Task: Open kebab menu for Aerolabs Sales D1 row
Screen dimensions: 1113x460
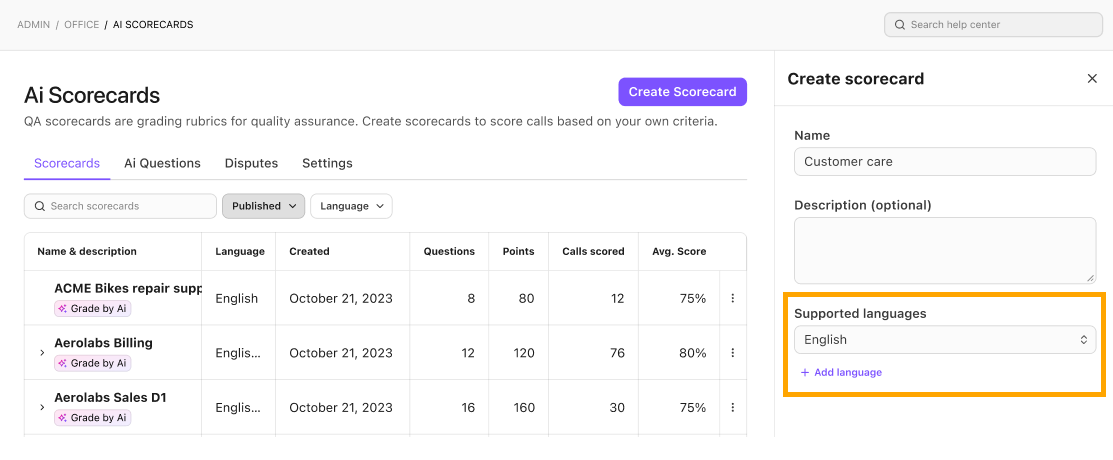Action: click(733, 407)
